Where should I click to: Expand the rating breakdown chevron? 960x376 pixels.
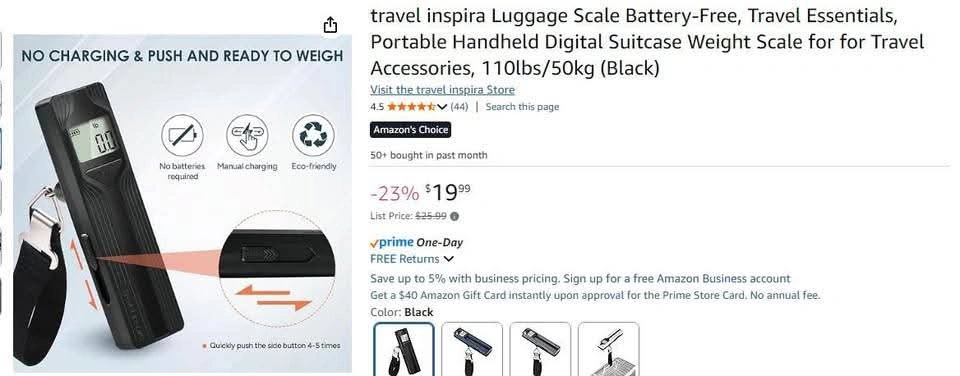coord(443,107)
